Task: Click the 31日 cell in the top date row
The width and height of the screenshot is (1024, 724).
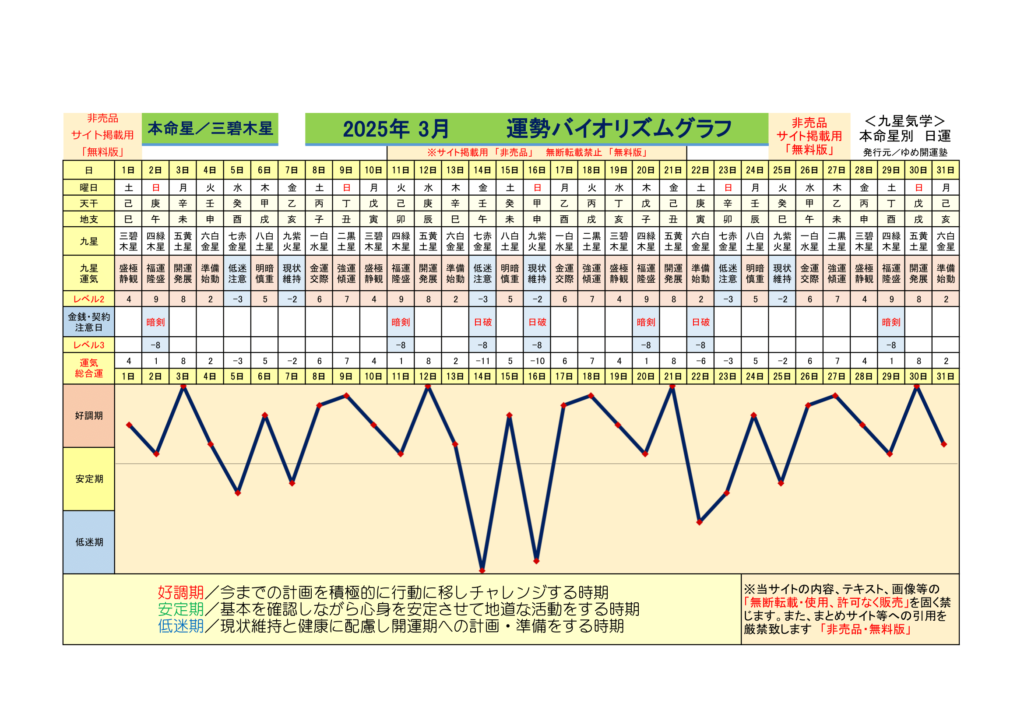Action: (x=946, y=170)
